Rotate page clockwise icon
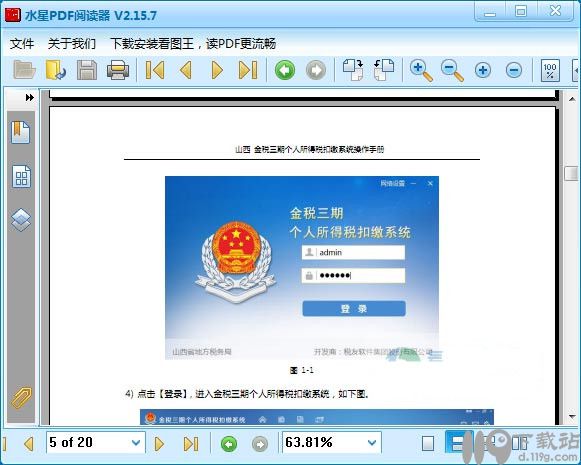The width and height of the screenshot is (581, 465). click(x=353, y=70)
